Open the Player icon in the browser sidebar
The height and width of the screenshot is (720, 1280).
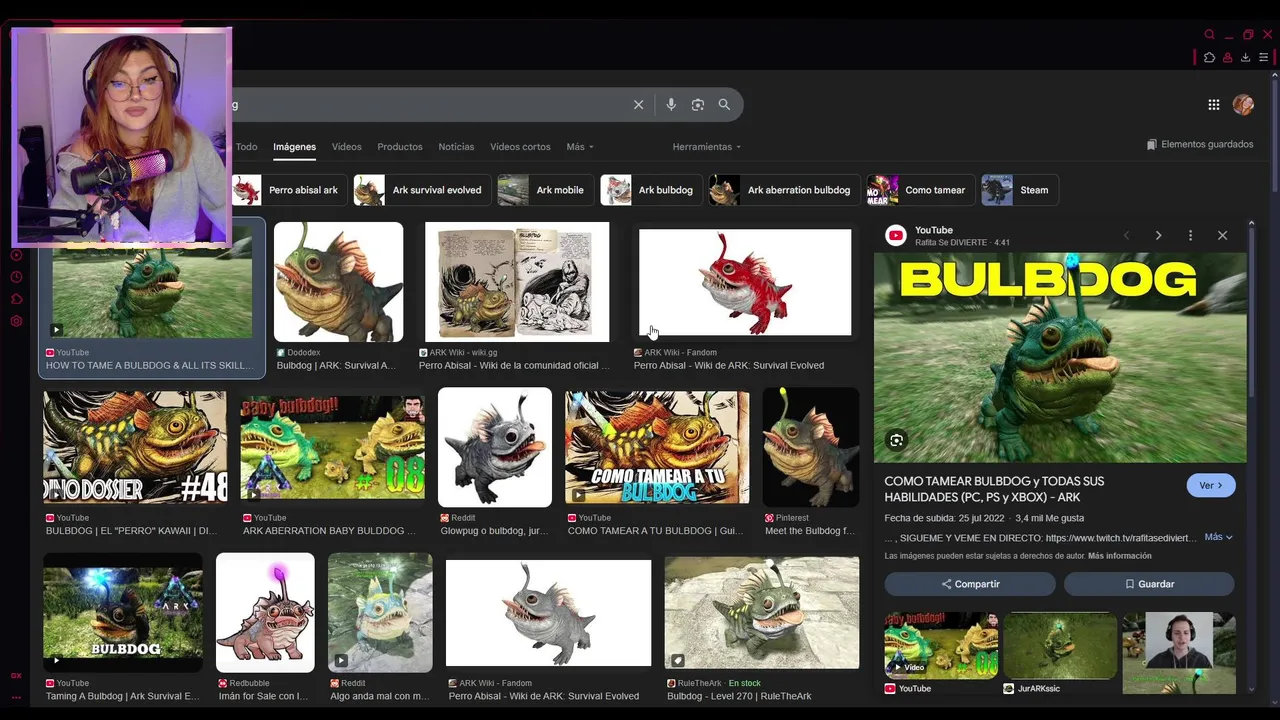click(16, 255)
